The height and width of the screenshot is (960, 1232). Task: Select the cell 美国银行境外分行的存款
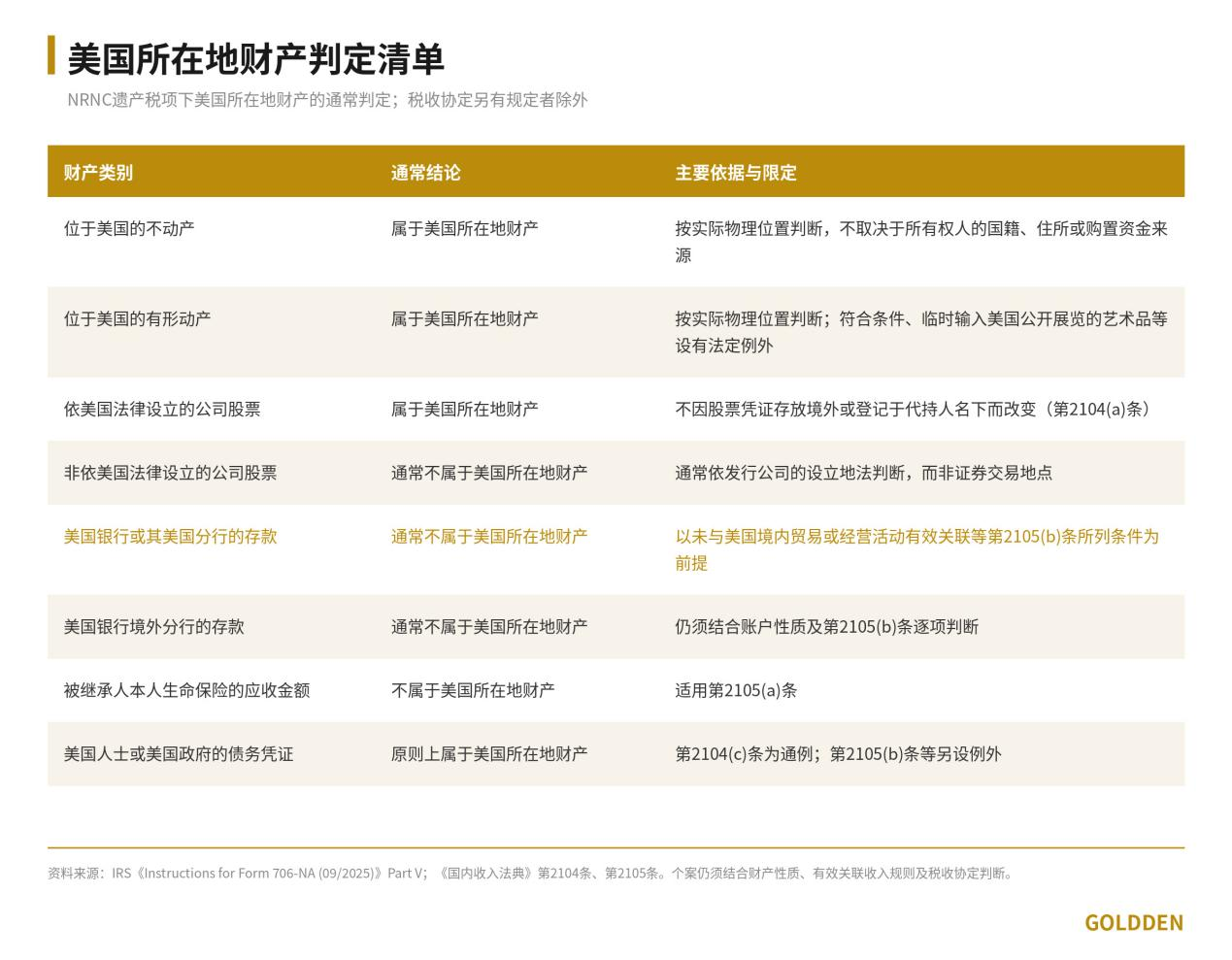coord(154,626)
